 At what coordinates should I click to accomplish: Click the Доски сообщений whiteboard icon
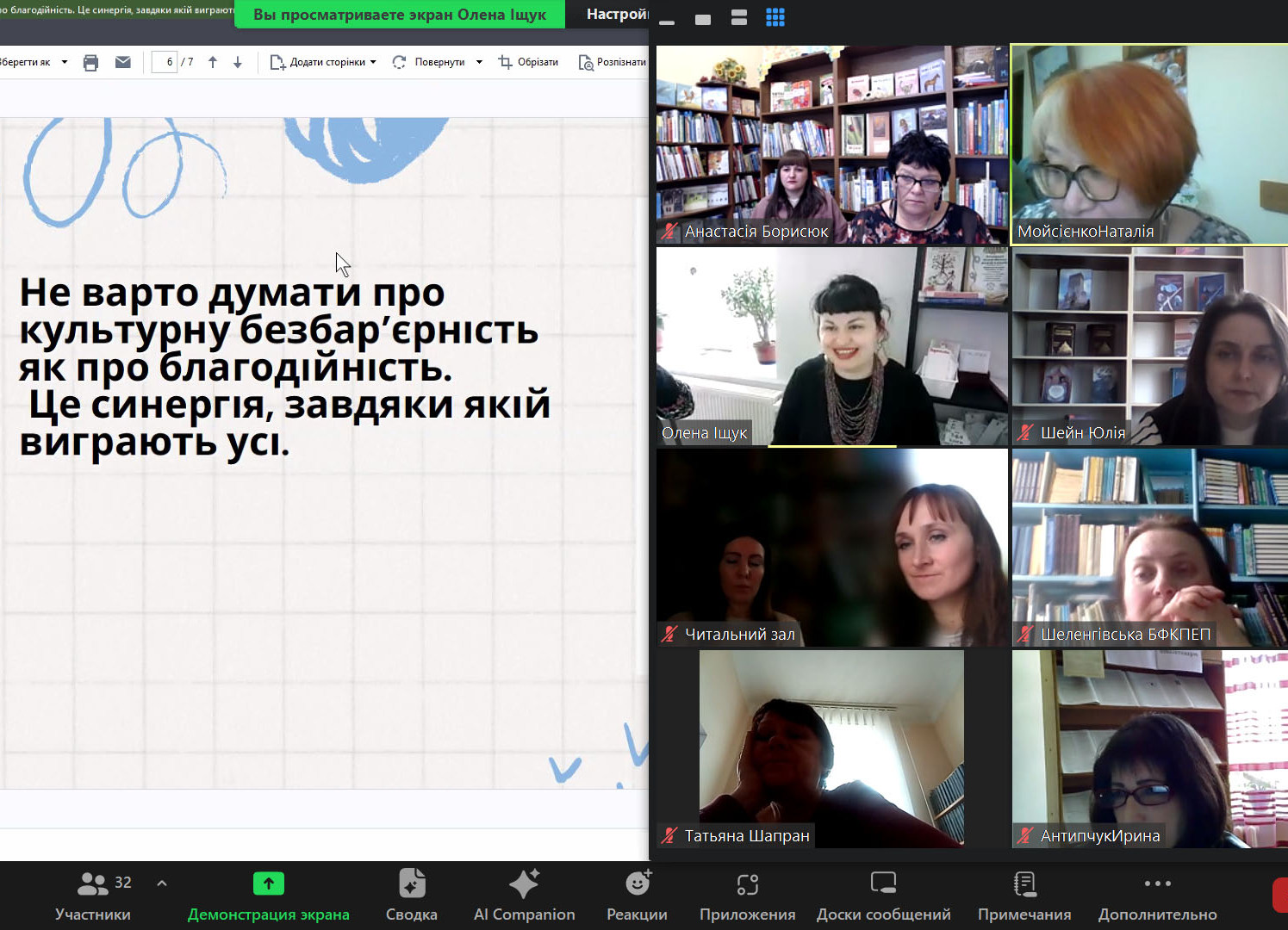point(884,883)
